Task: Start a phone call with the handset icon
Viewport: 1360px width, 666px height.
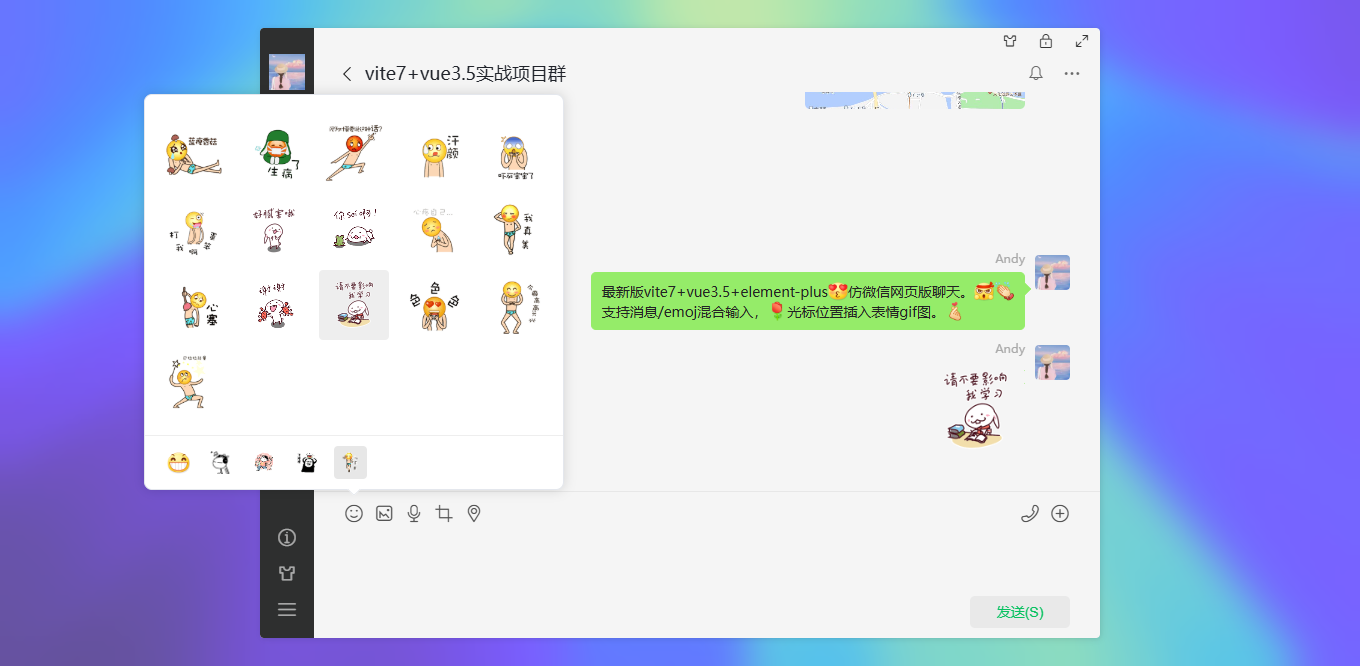Action: 1030,513
